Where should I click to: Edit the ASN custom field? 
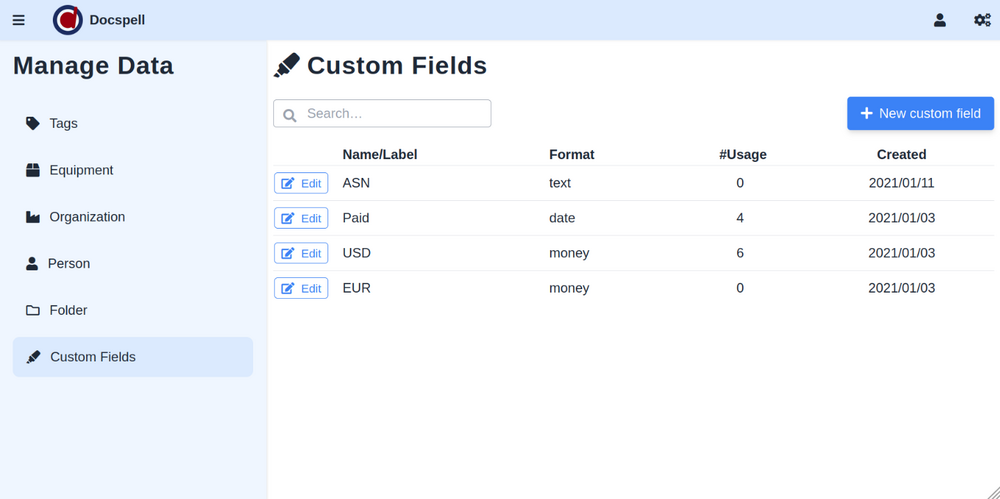pyautogui.click(x=301, y=184)
